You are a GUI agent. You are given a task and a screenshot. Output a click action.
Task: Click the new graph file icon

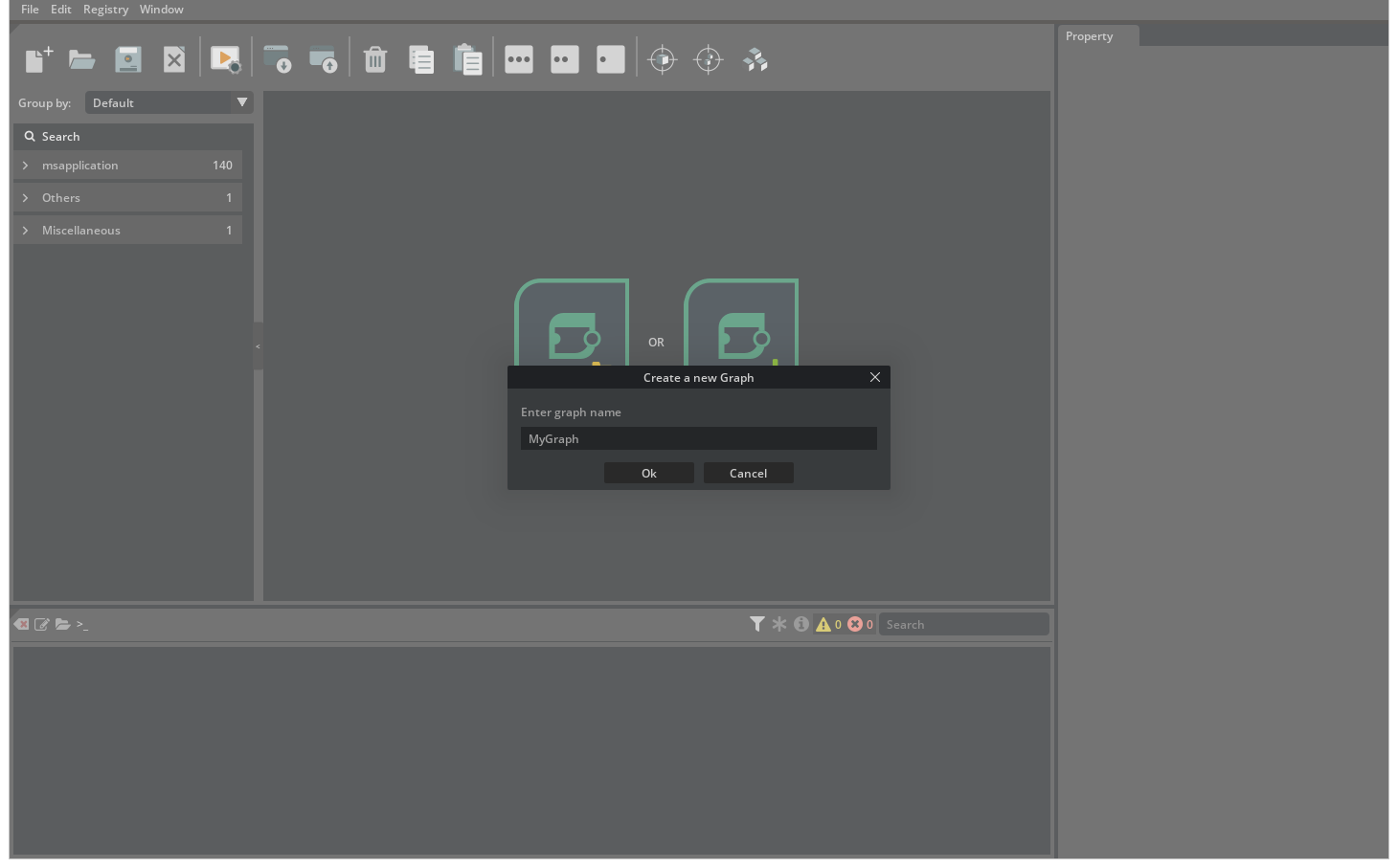point(38,59)
